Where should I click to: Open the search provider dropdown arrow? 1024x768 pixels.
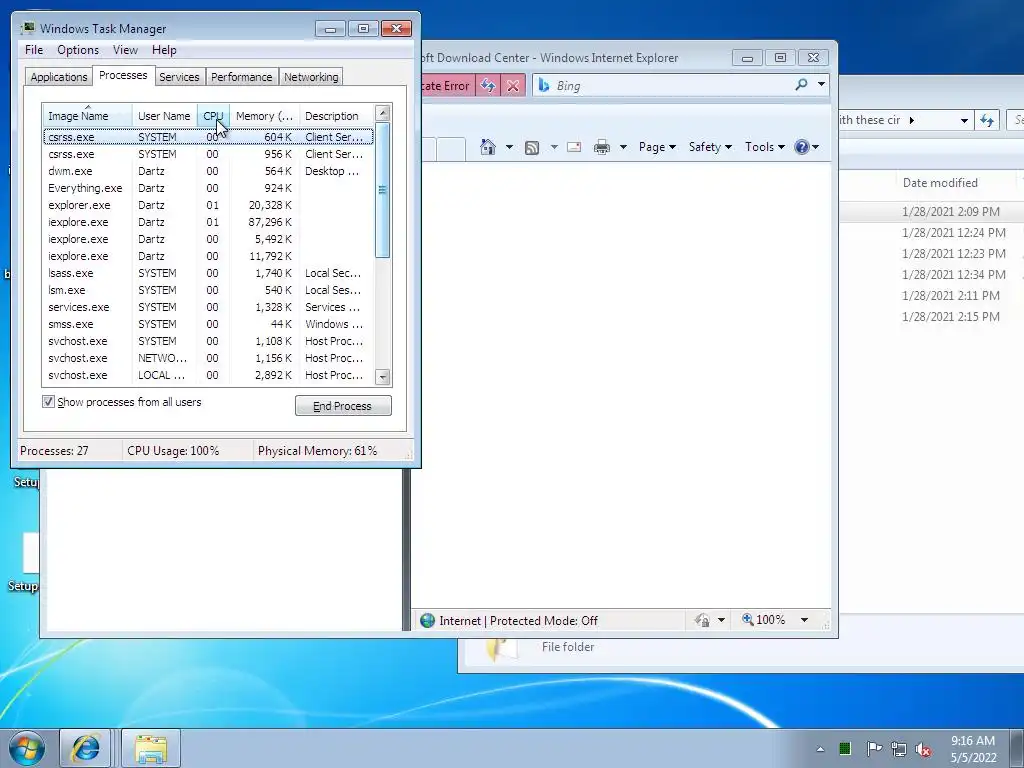822,84
